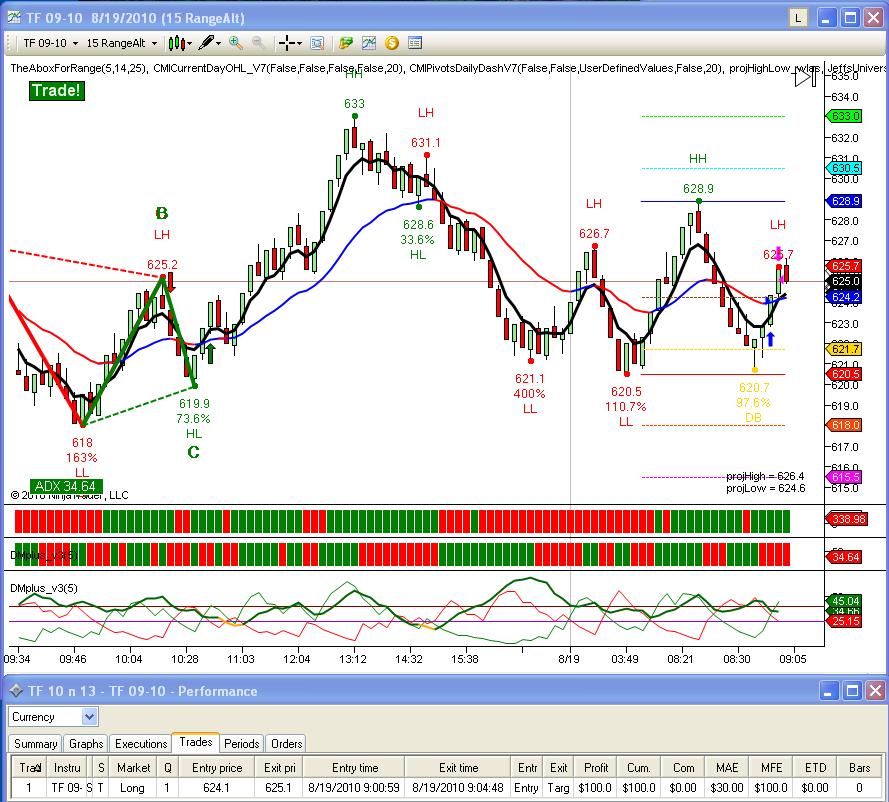Open the Orders tab

tap(286, 744)
